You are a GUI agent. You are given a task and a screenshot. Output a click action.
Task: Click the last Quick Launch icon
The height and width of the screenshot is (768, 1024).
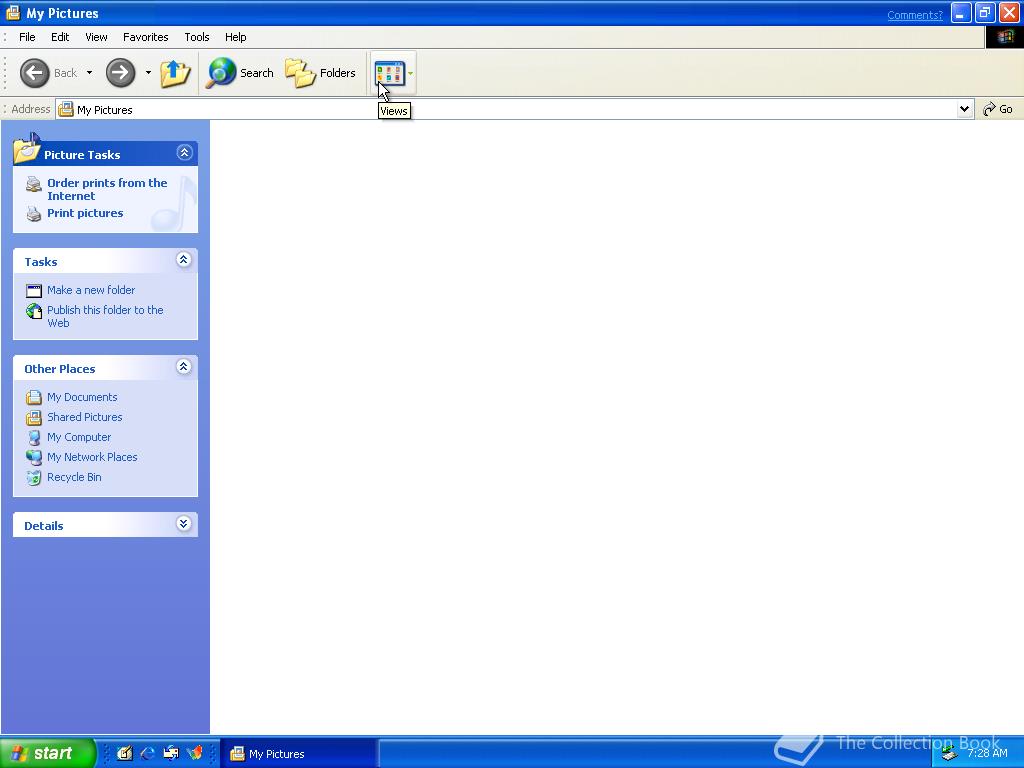coord(195,753)
